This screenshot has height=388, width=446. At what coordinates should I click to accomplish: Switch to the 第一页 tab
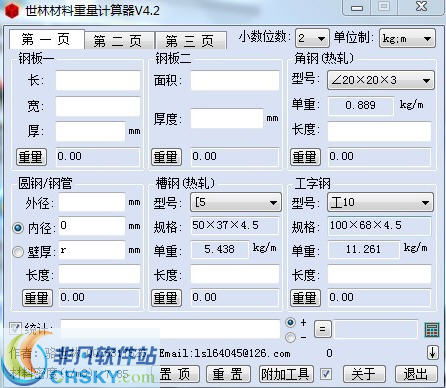point(46,40)
